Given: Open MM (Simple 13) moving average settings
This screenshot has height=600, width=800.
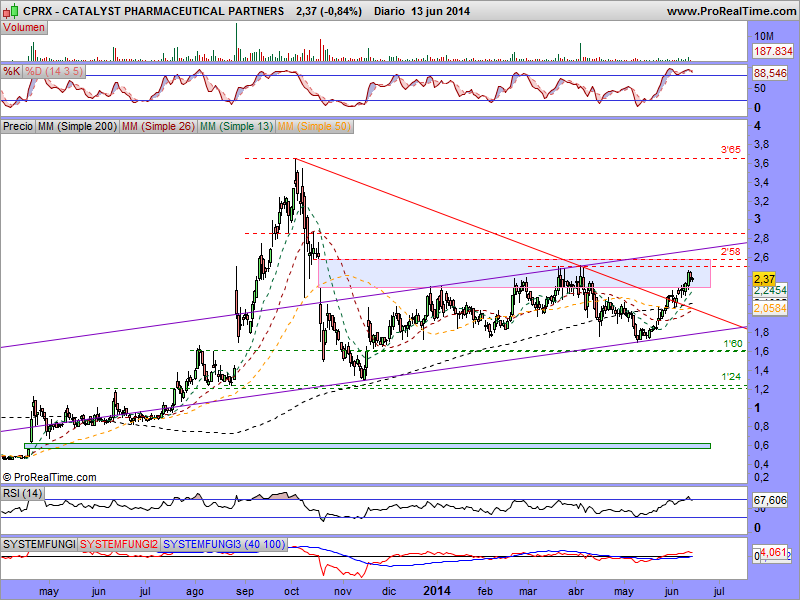Looking at the screenshot, I should click(236, 126).
